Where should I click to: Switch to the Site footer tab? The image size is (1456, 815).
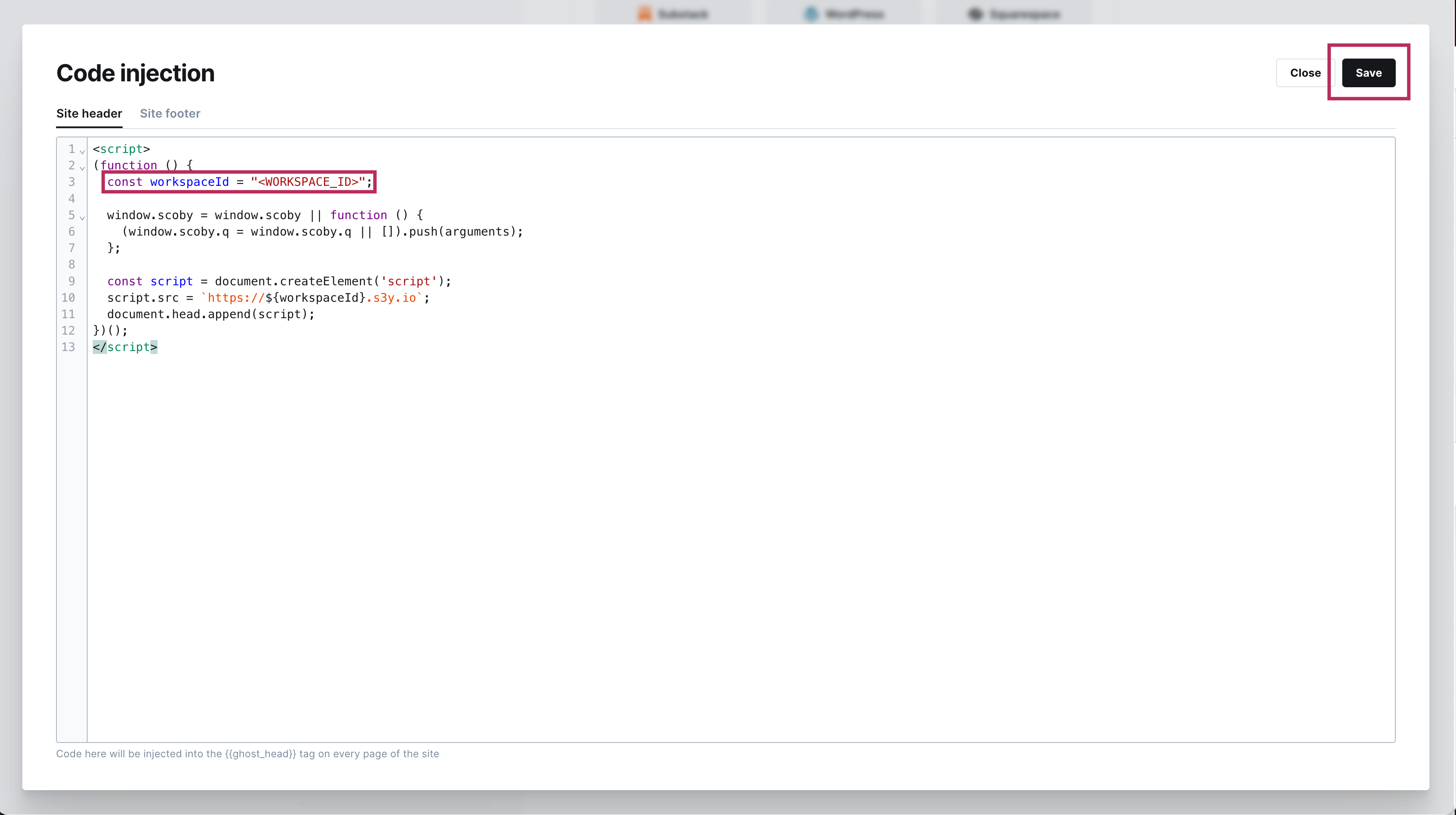(x=170, y=114)
